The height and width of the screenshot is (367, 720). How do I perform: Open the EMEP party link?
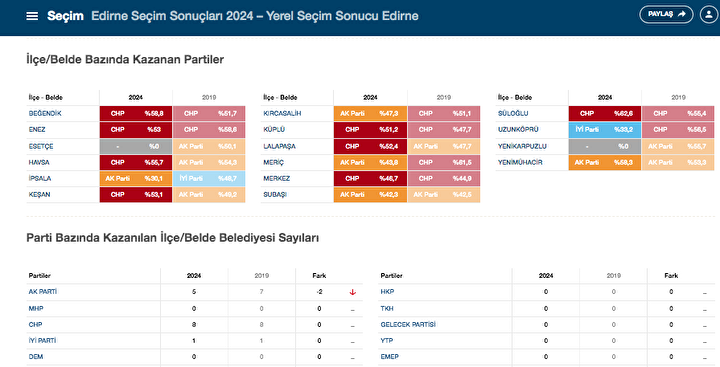[389, 356]
